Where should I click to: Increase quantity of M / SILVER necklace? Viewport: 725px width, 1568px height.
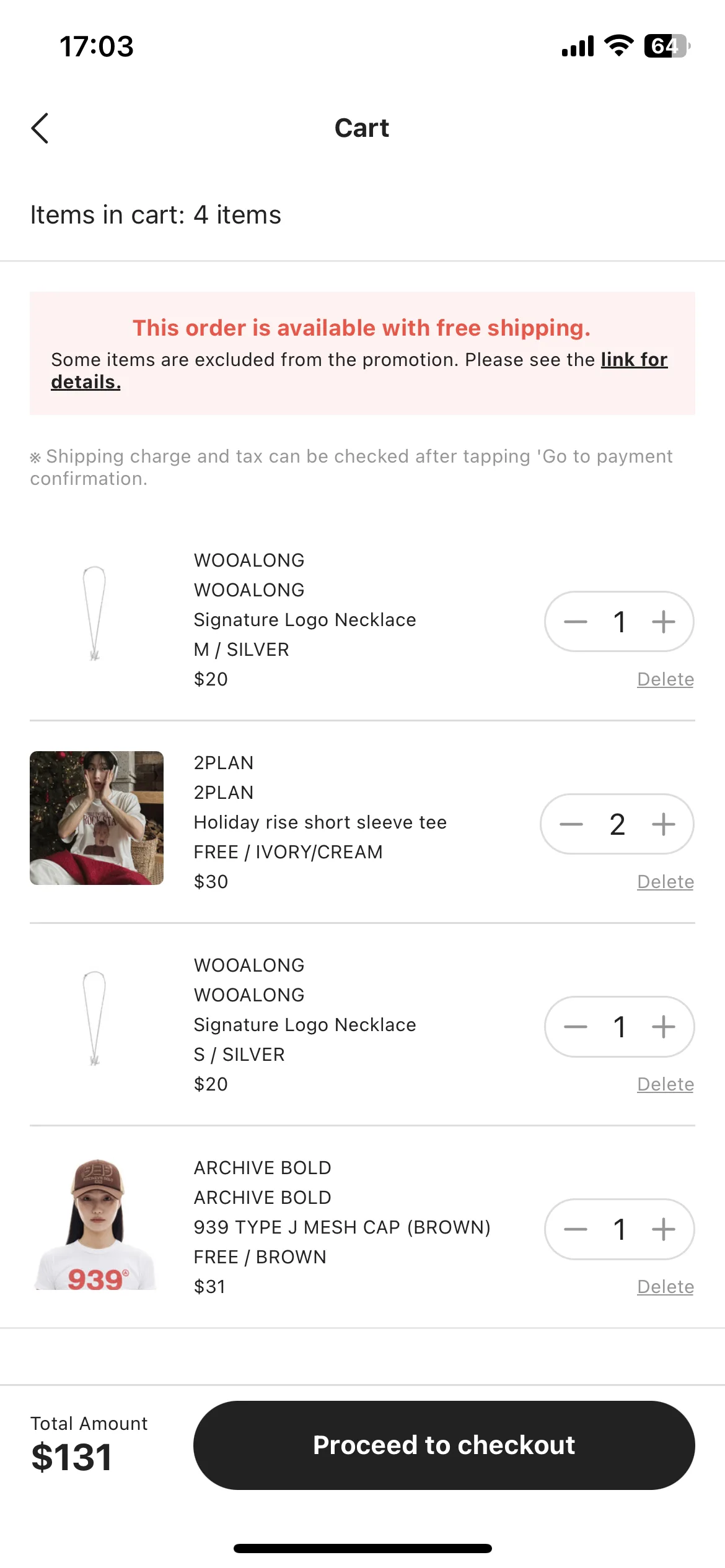pyautogui.click(x=663, y=622)
